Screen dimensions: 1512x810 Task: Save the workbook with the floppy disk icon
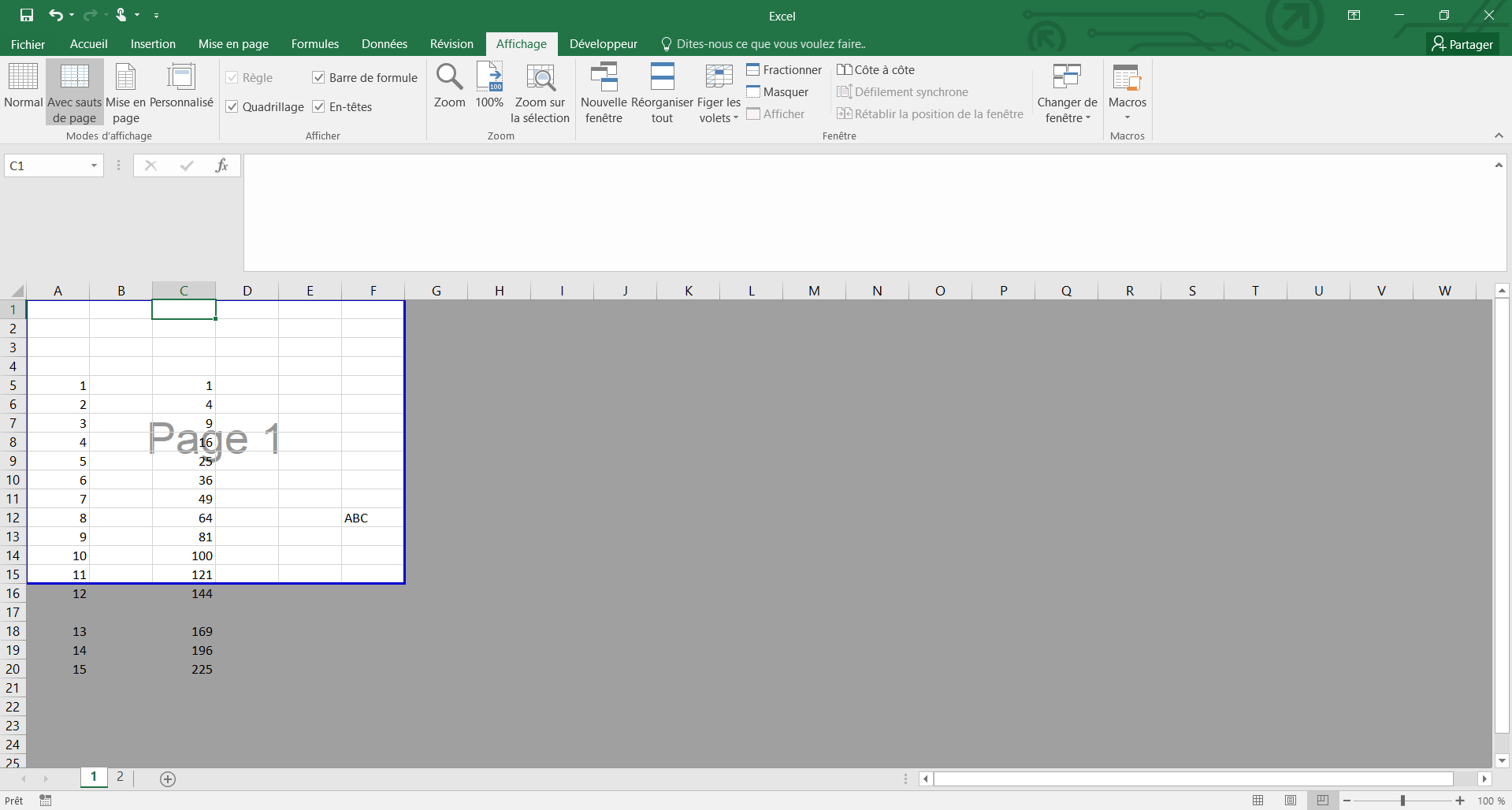click(27, 15)
